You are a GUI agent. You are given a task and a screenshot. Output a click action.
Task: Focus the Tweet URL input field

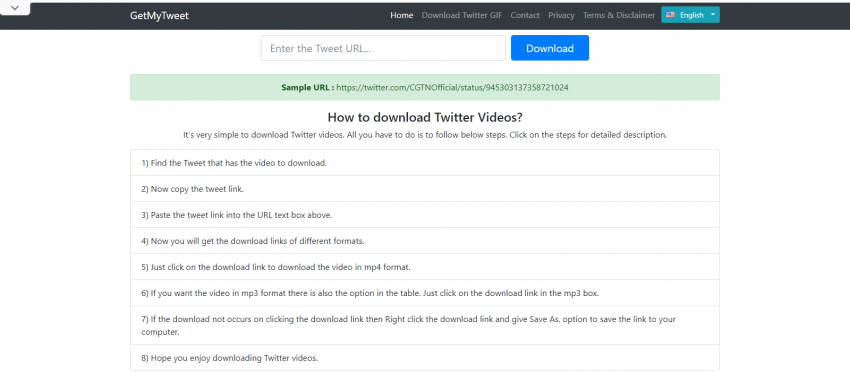(x=383, y=48)
